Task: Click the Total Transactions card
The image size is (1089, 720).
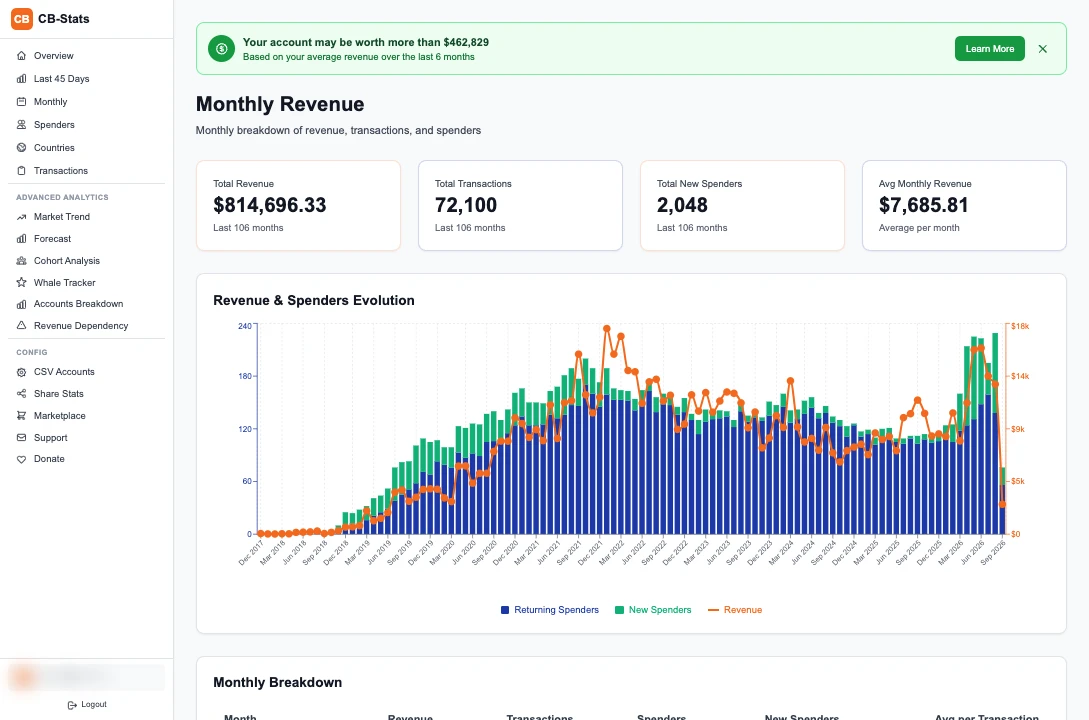Action: point(520,206)
